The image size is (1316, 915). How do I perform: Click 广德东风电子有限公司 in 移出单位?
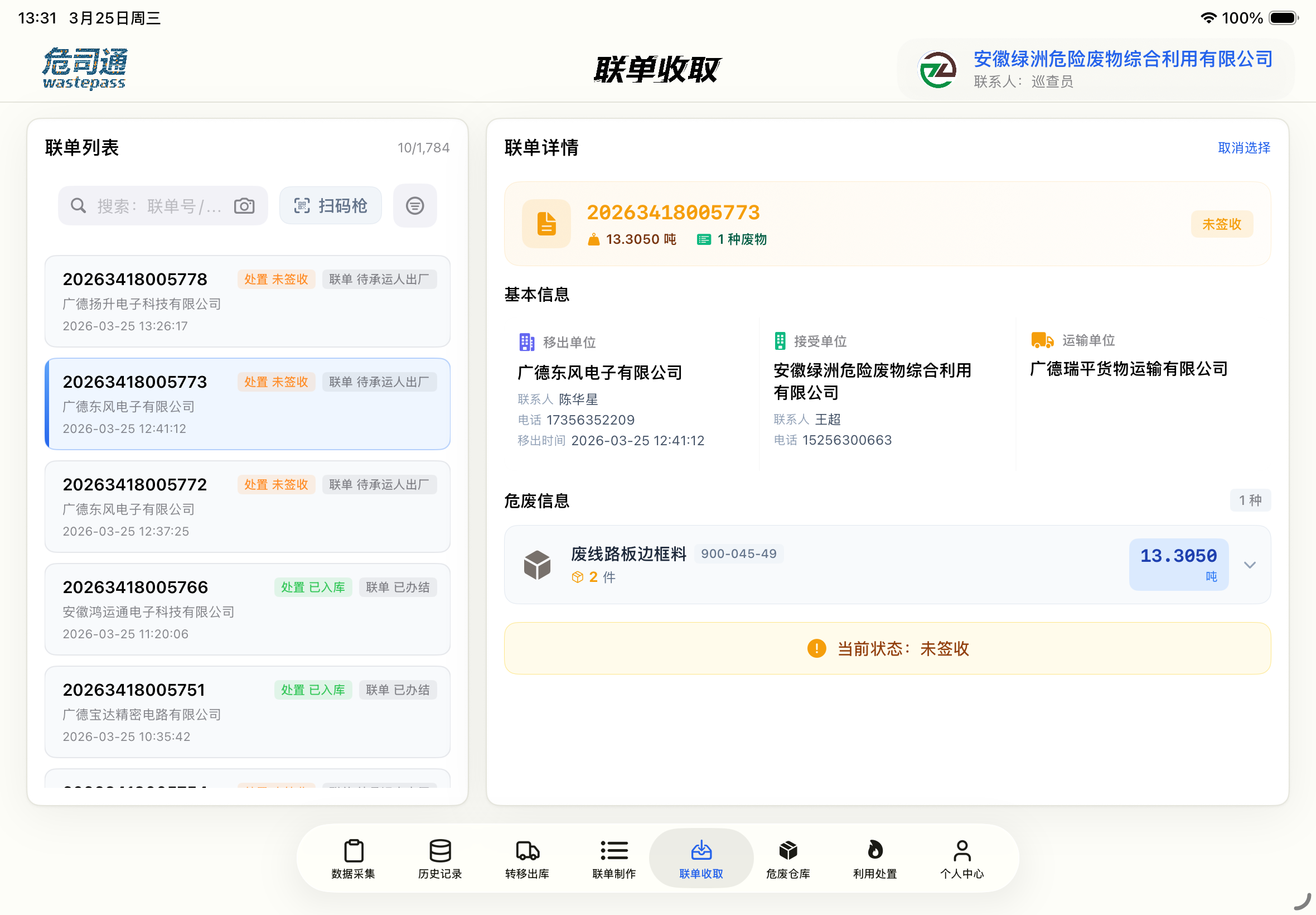(x=600, y=373)
